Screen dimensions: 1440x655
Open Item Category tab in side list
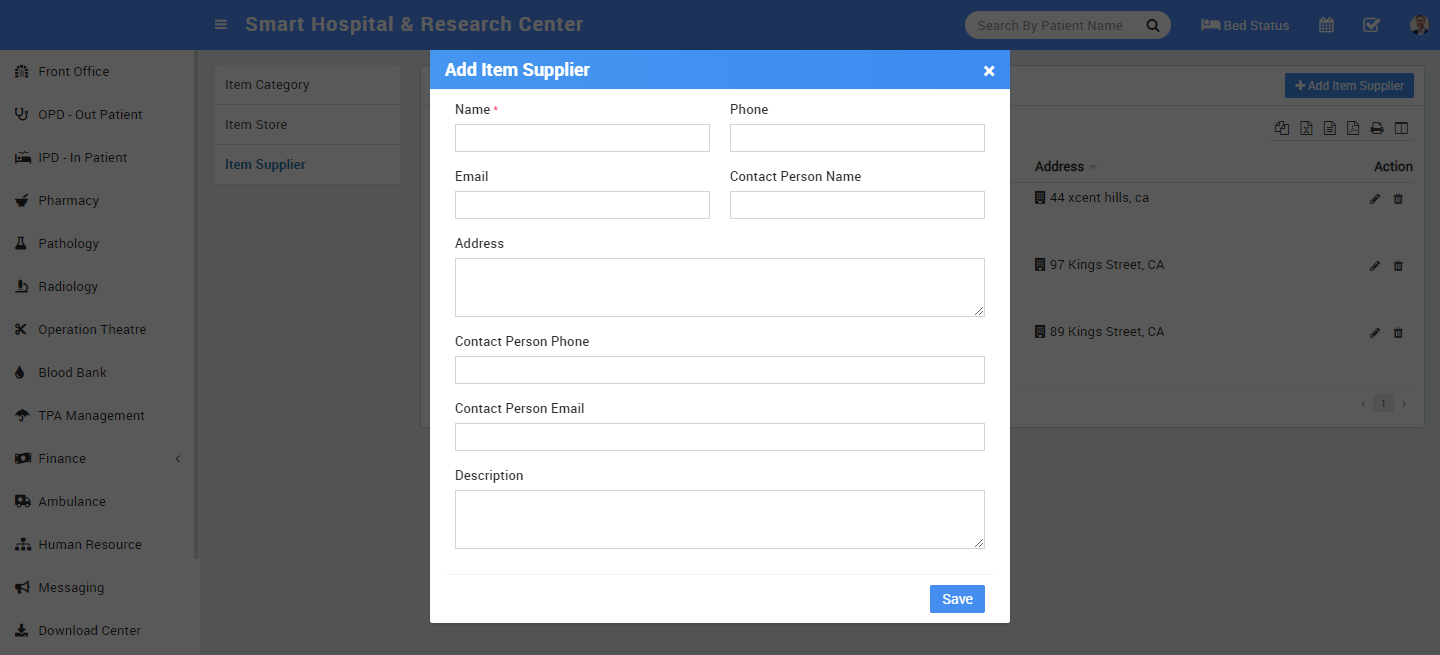coord(267,85)
